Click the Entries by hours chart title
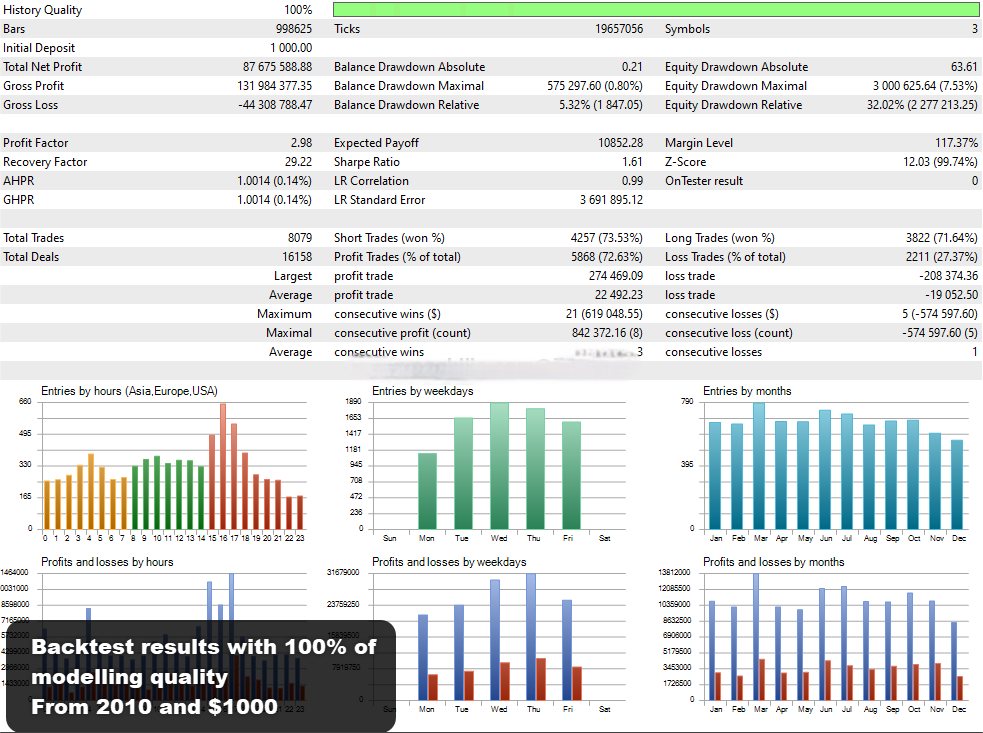 (129, 391)
